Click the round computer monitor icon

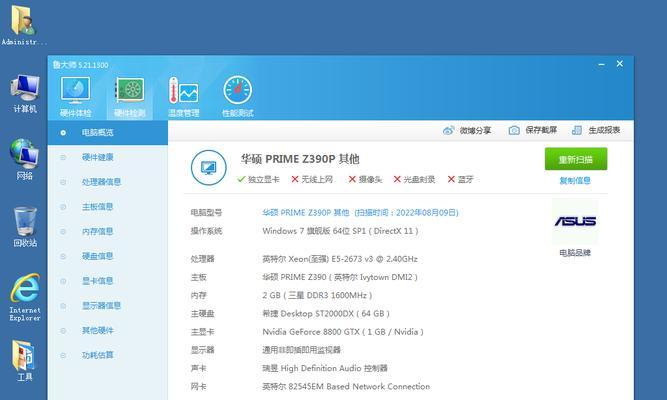click(208, 167)
